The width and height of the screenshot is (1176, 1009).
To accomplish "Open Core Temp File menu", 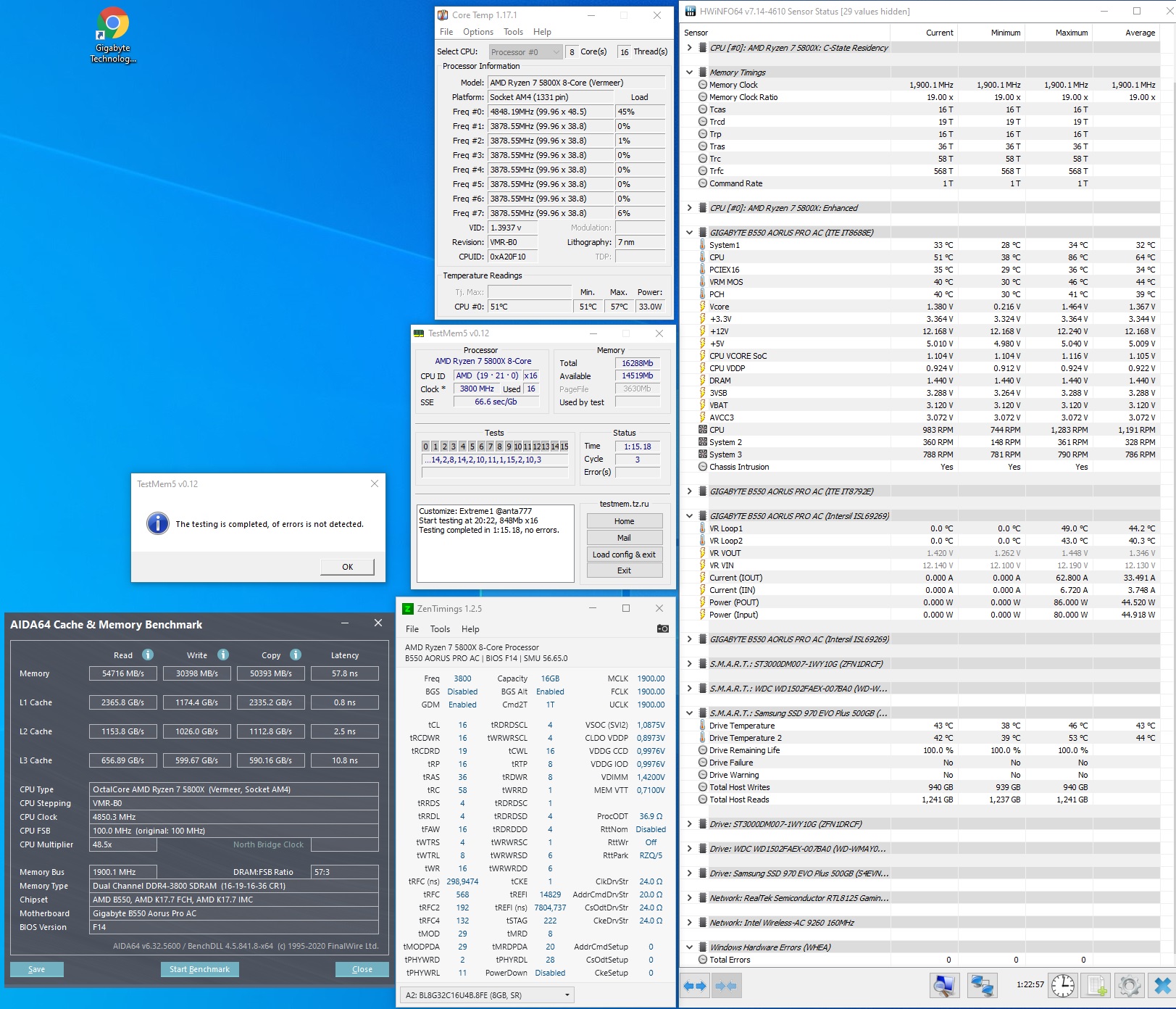I will (446, 32).
